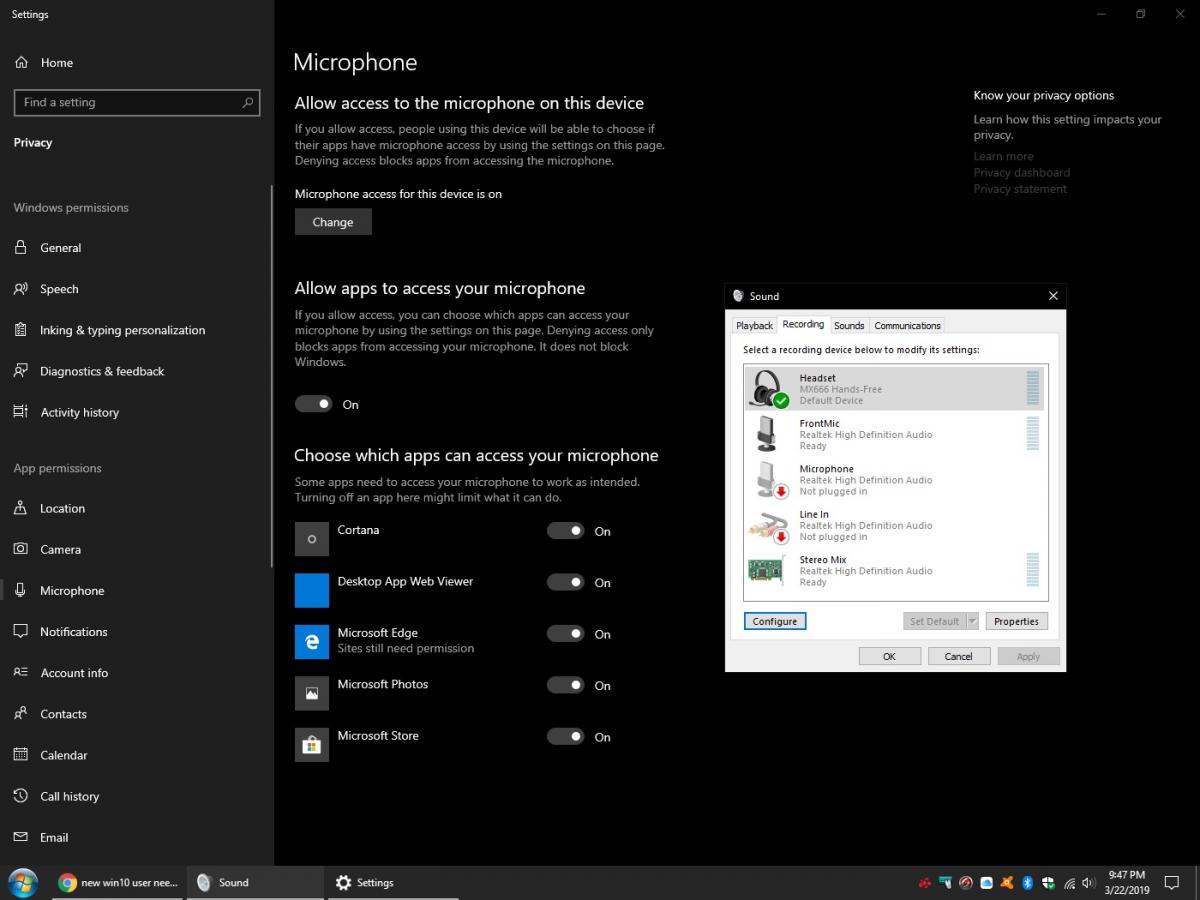
Task: Click the Location permission icon
Action: (21, 508)
